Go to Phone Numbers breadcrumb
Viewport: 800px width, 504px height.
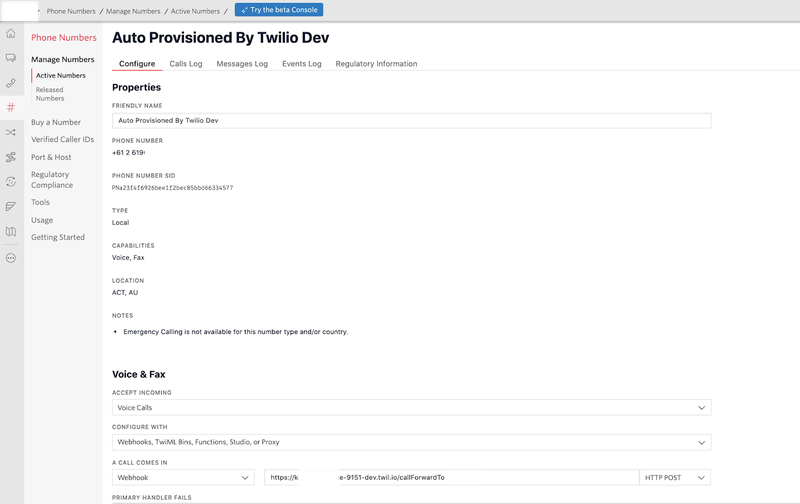tap(71, 11)
